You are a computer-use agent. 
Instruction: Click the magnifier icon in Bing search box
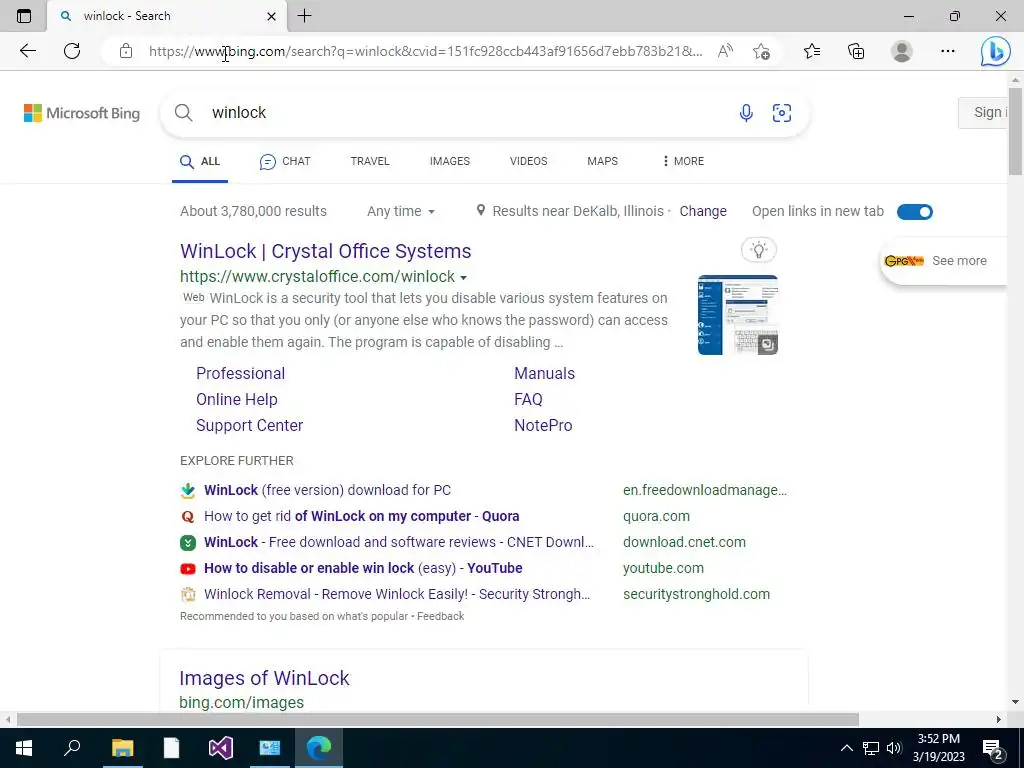point(184,112)
